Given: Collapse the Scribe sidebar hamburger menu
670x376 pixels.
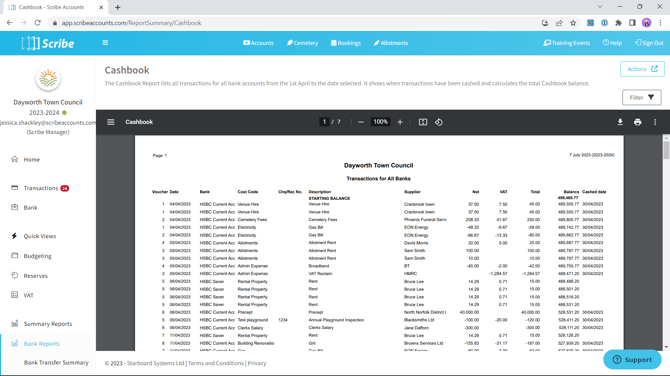Looking at the screenshot, I should pyautogui.click(x=105, y=43).
